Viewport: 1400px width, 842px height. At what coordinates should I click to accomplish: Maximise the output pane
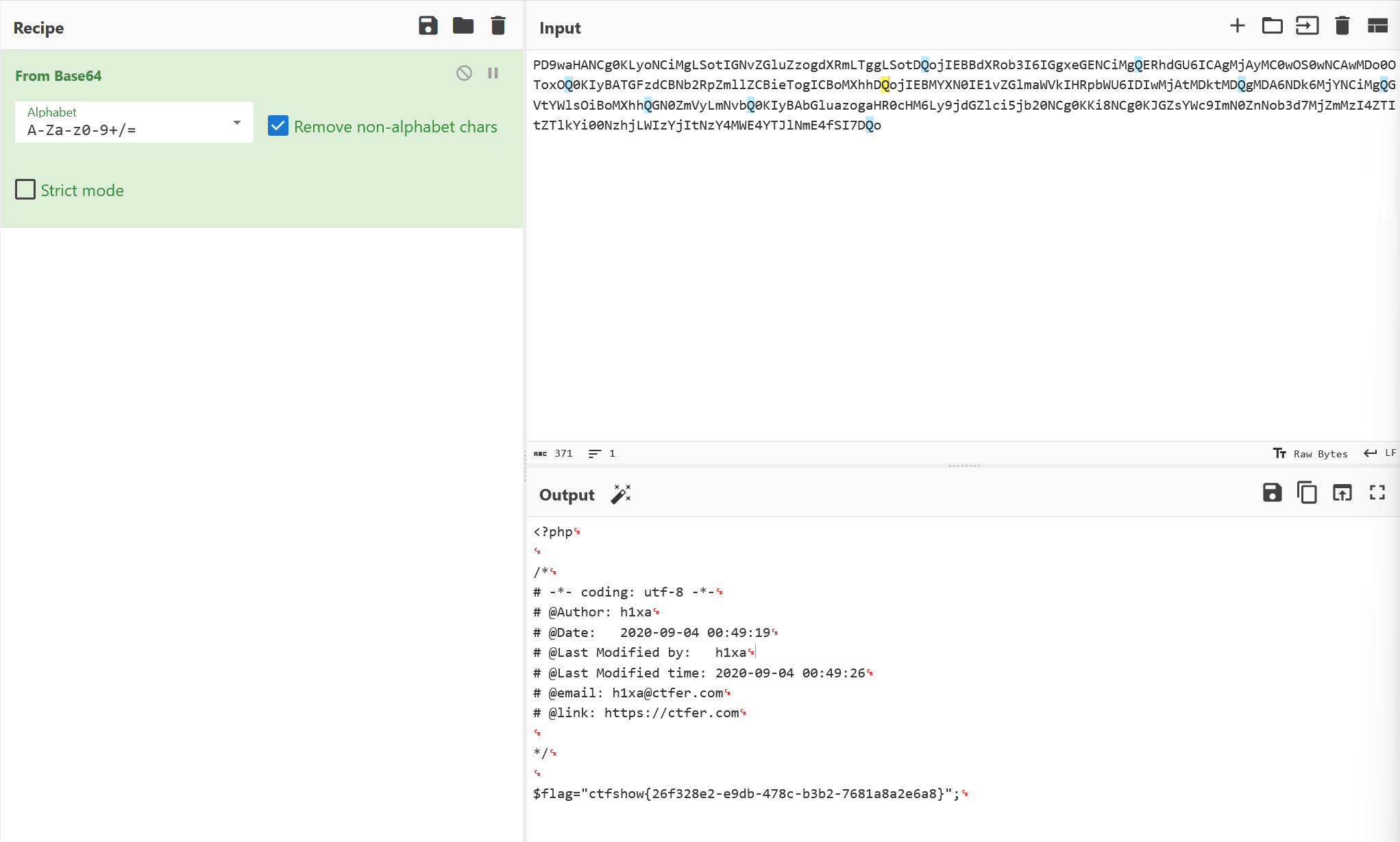click(x=1377, y=492)
